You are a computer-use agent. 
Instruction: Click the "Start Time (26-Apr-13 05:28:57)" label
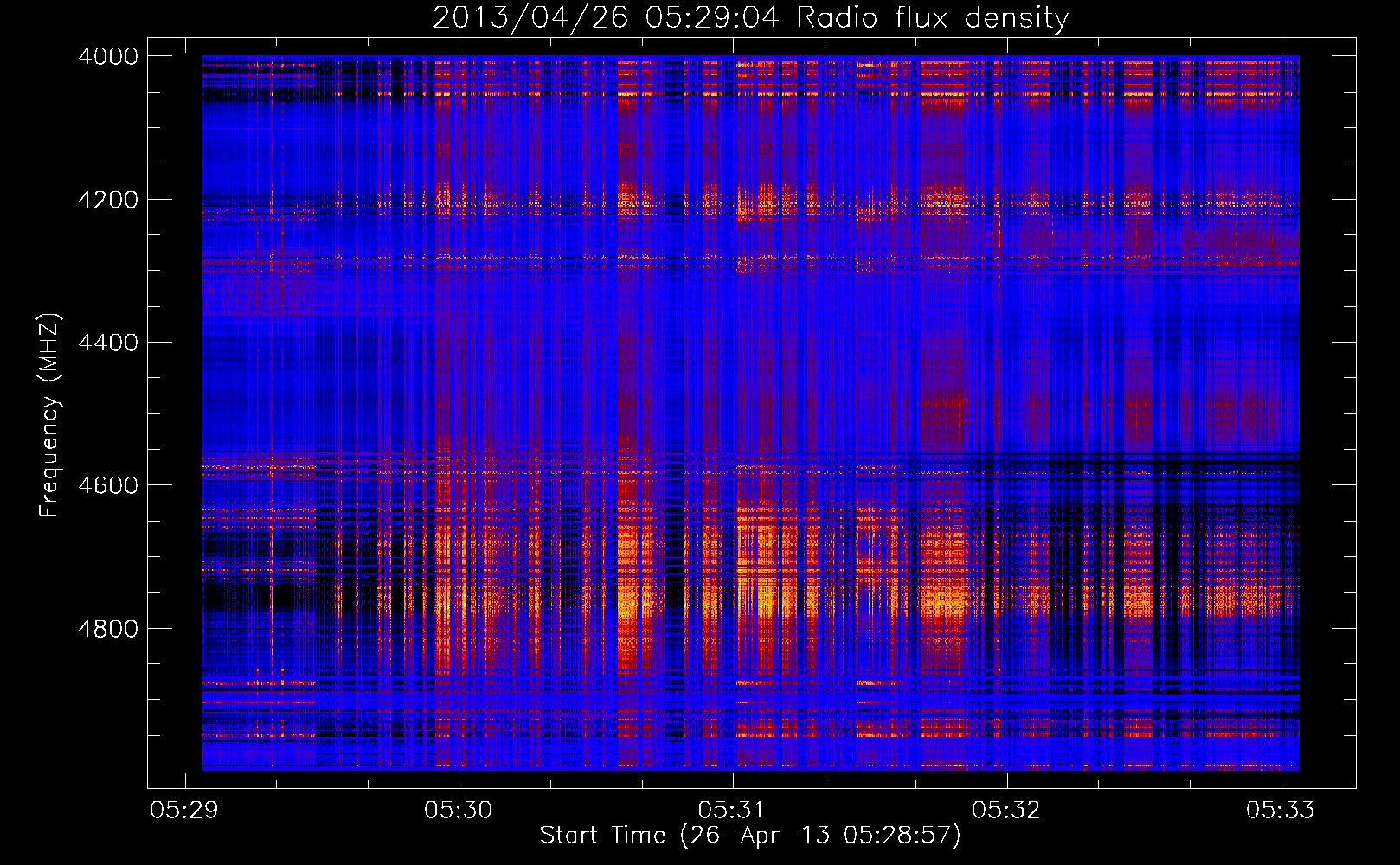[x=750, y=836]
